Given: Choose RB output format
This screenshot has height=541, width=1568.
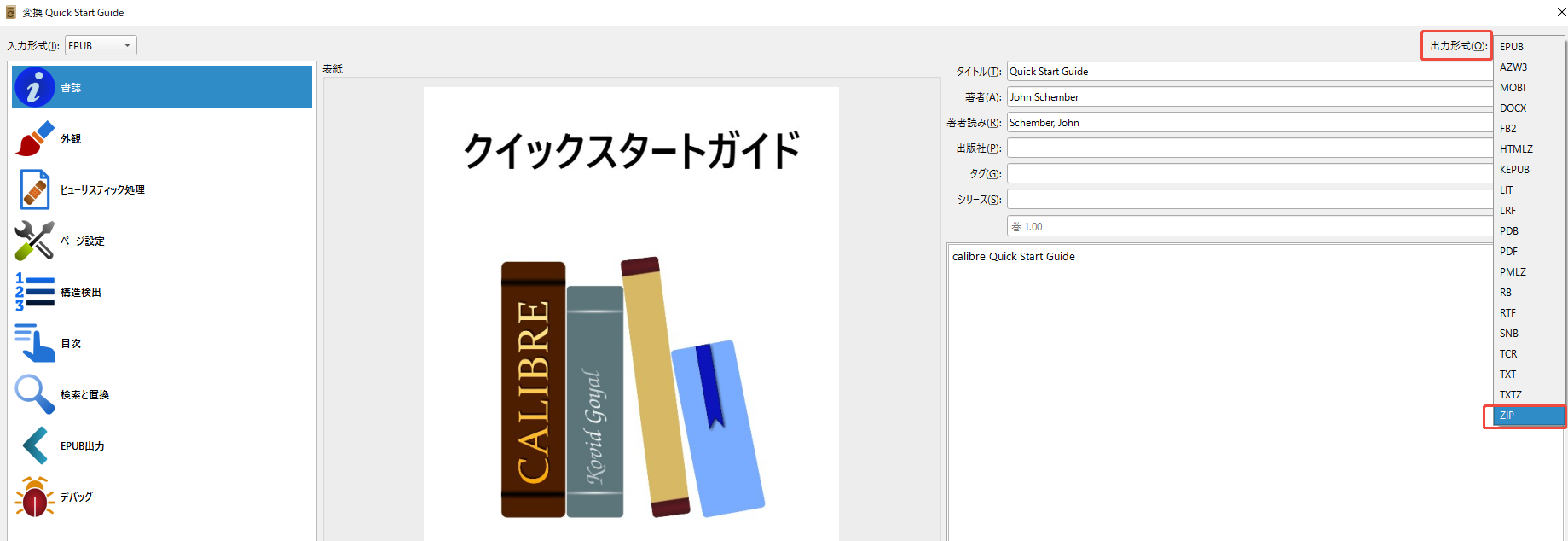Looking at the screenshot, I should pyautogui.click(x=1530, y=292).
